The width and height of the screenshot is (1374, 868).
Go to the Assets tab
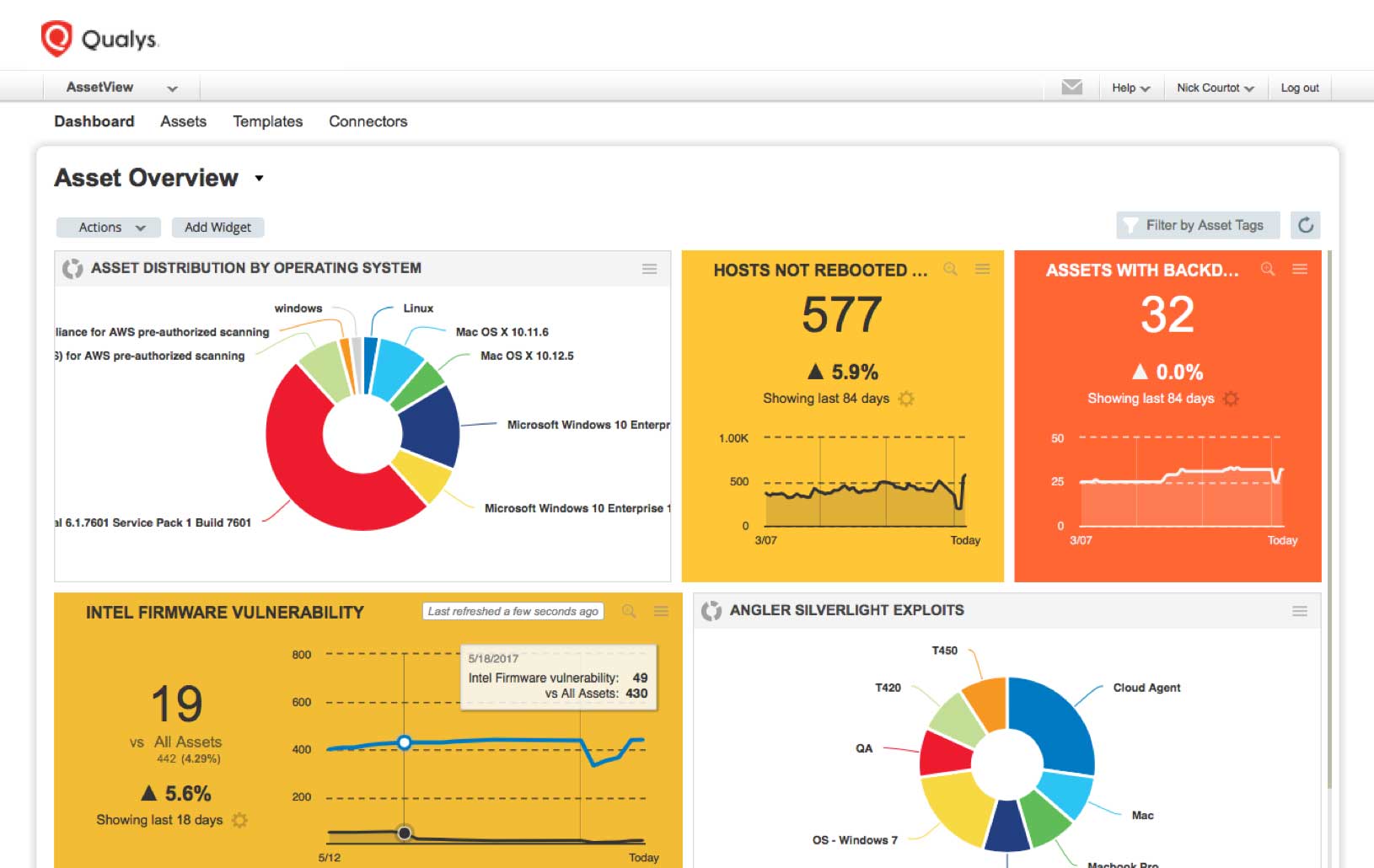[183, 121]
